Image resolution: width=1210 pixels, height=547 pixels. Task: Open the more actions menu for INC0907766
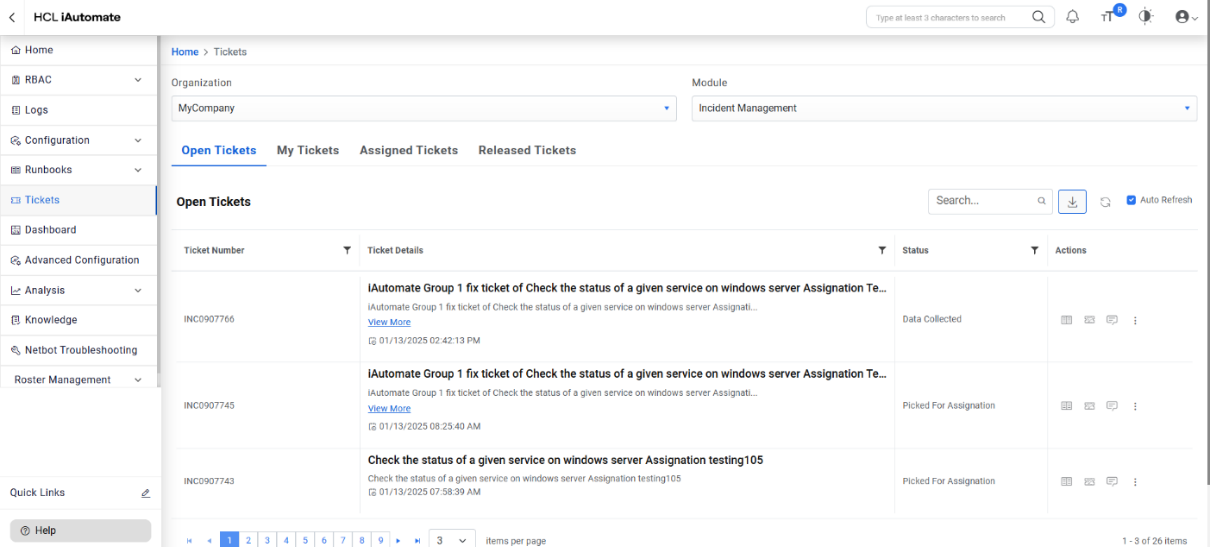[x=1135, y=320]
